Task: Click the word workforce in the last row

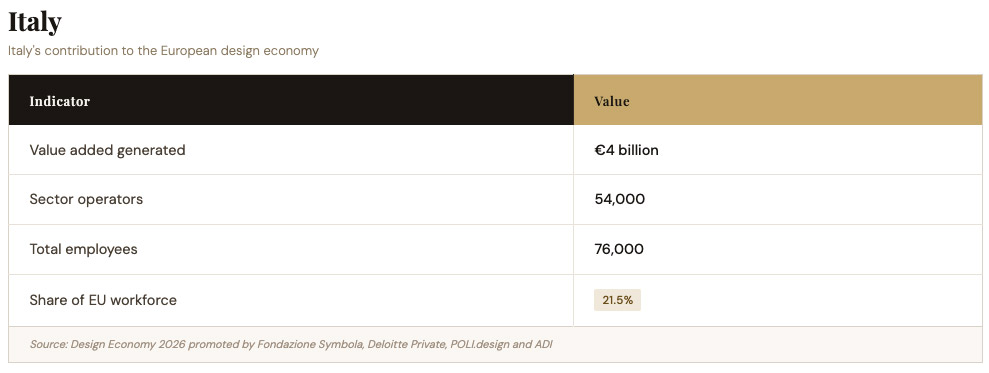Action: click(x=146, y=300)
